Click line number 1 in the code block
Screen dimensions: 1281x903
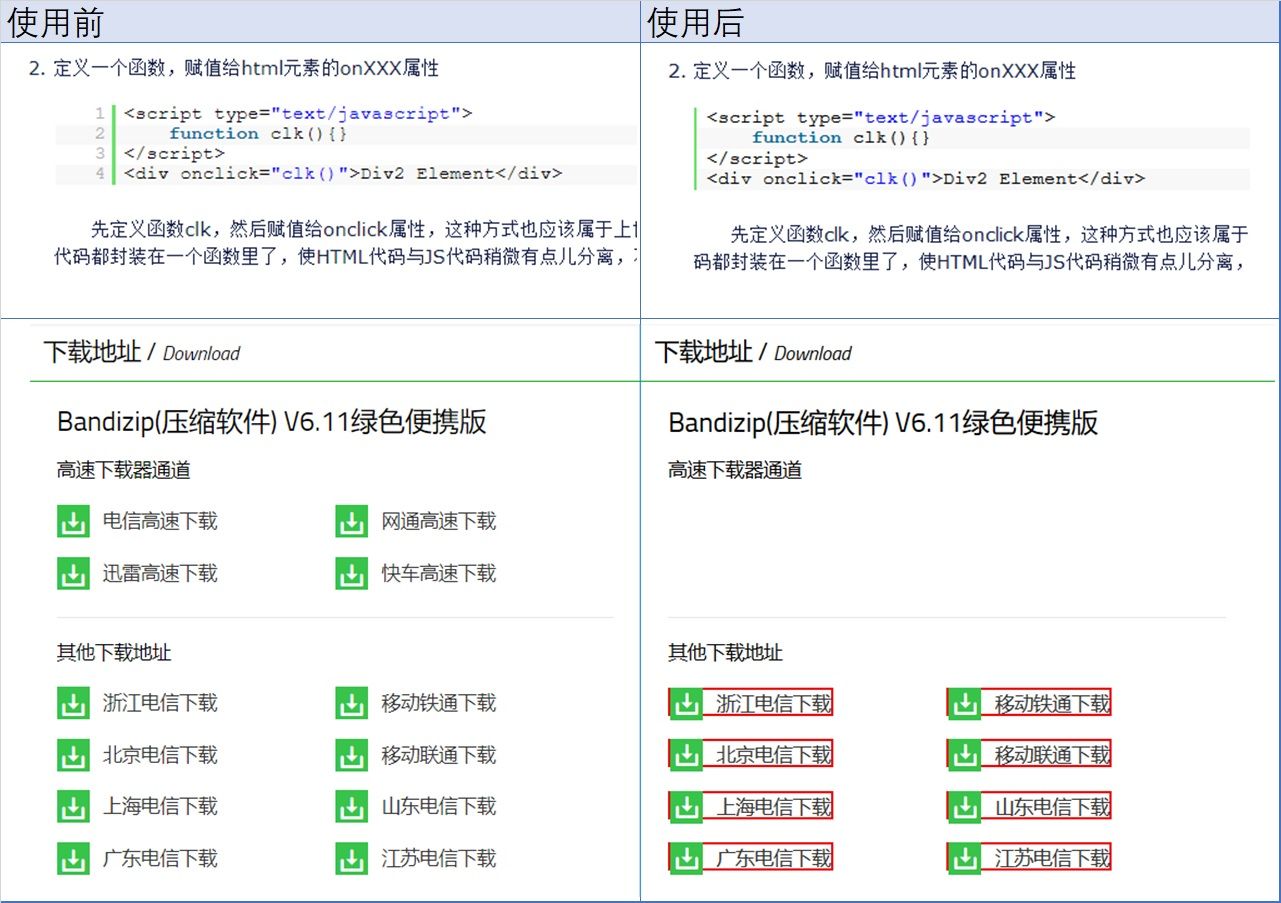(x=100, y=114)
